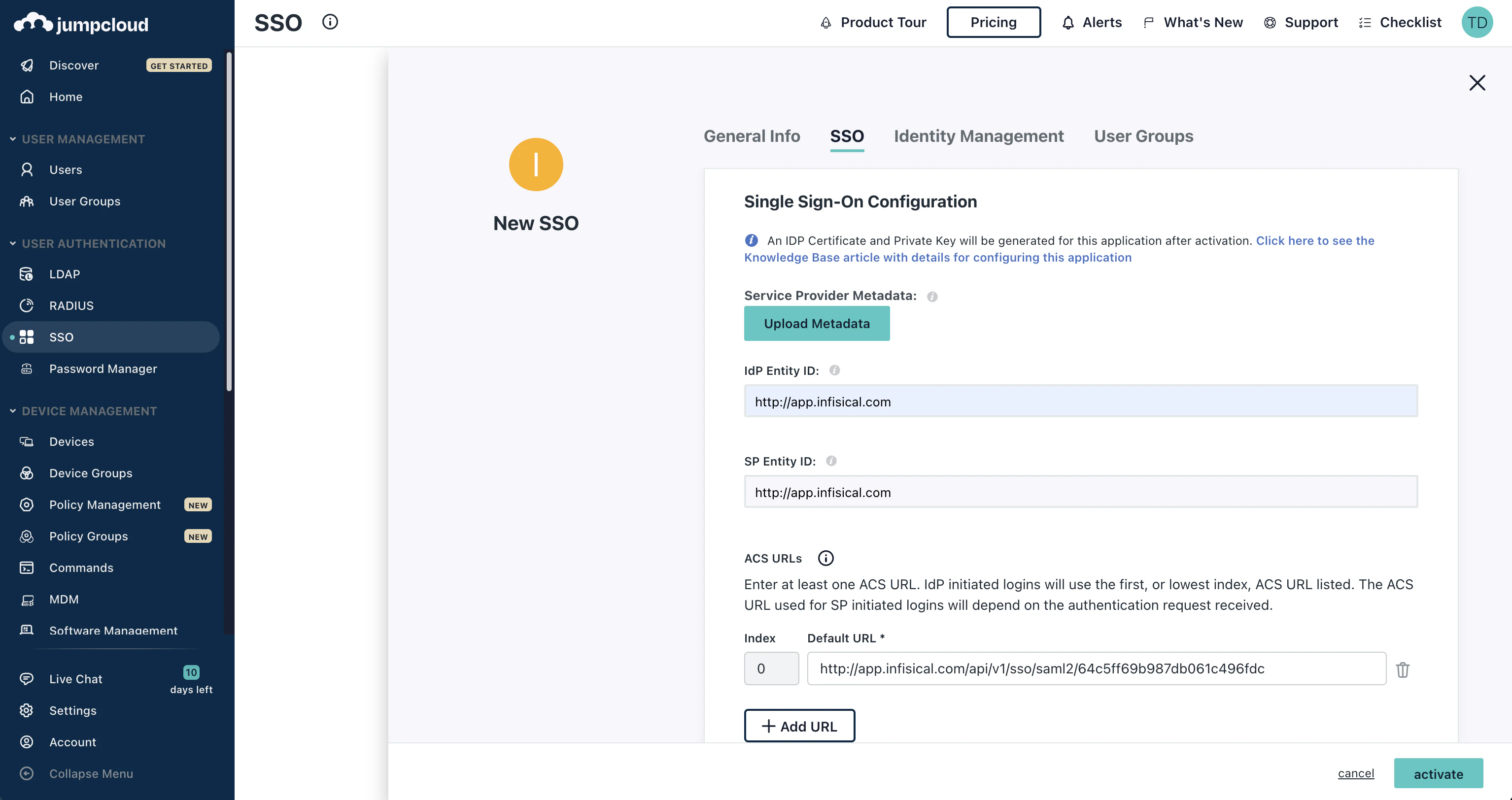Open the TD user avatar menu
1512x800 pixels.
[1478, 22]
